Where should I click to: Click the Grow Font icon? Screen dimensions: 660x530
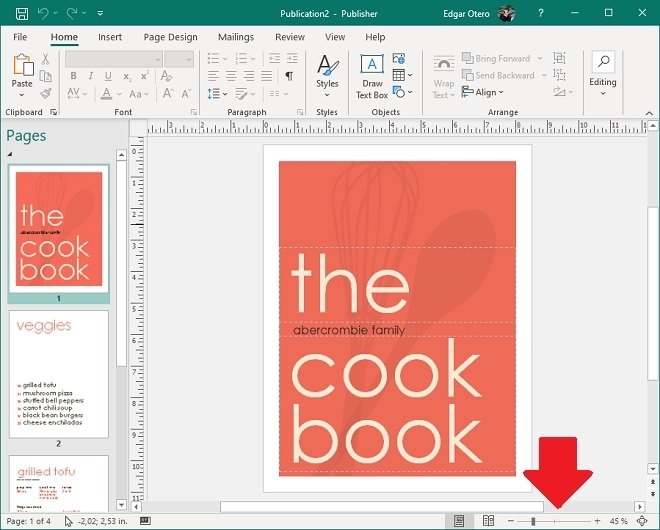tap(168, 93)
